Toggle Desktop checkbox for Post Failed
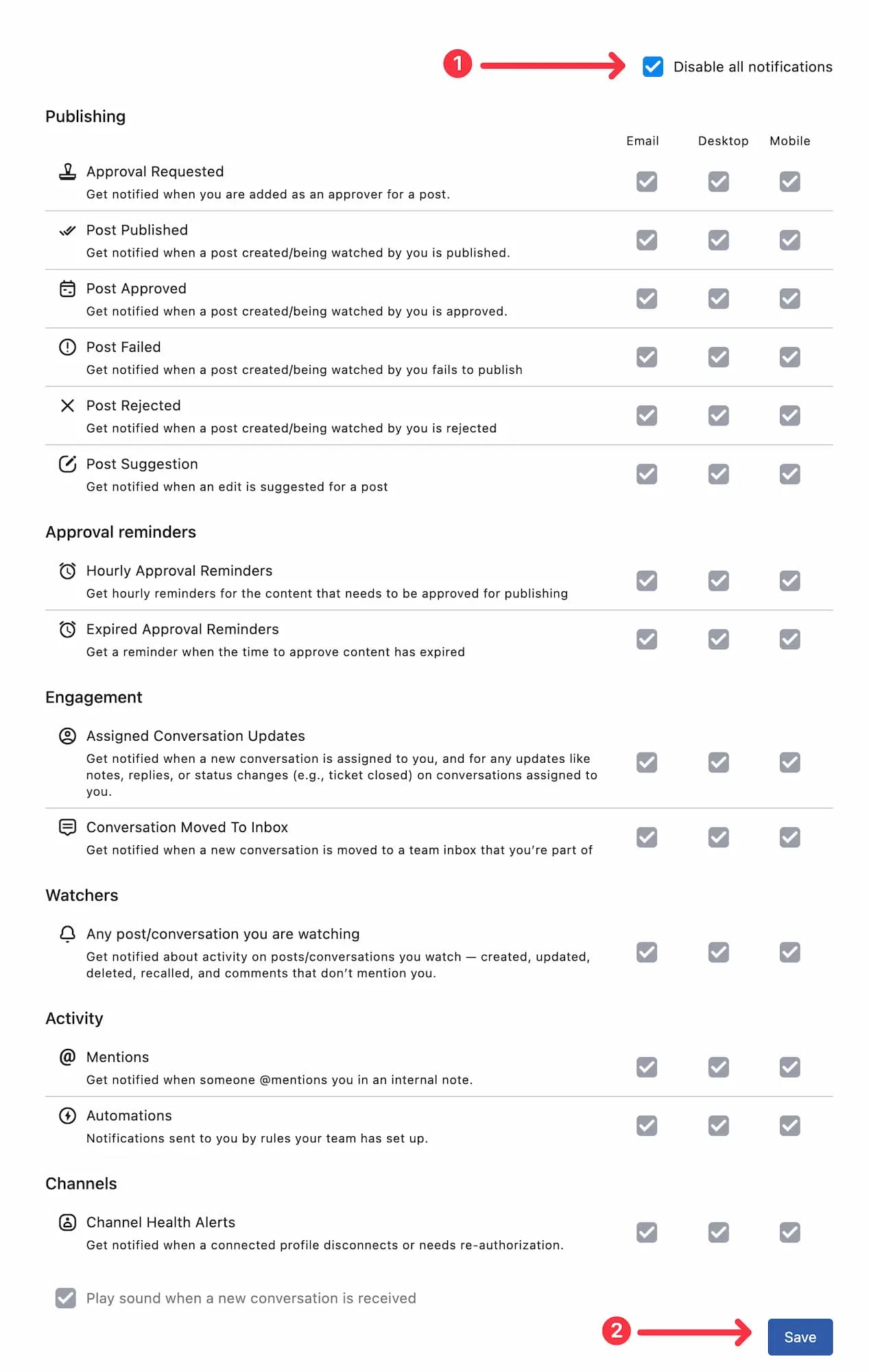The image size is (869, 1372). [718, 357]
